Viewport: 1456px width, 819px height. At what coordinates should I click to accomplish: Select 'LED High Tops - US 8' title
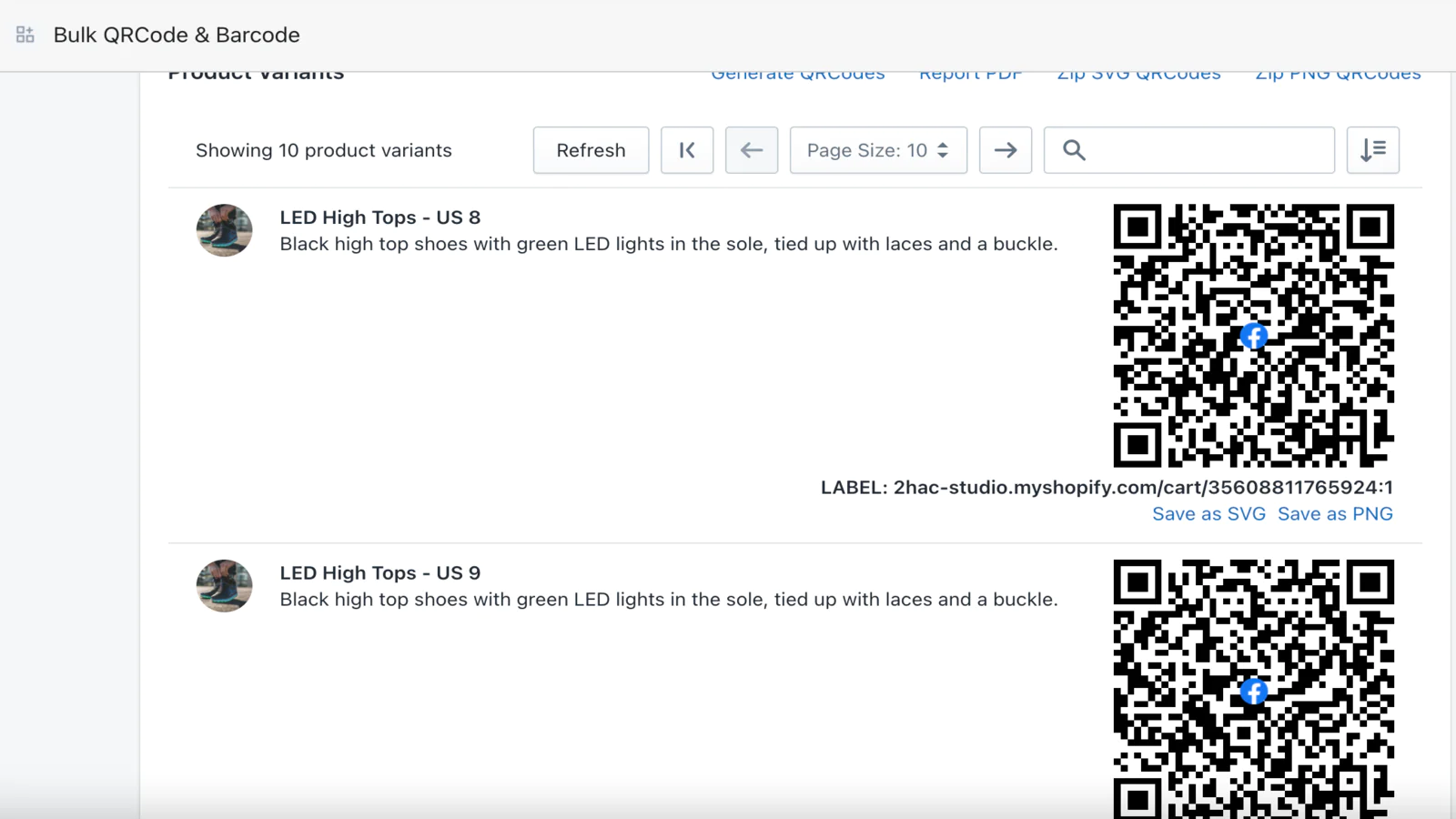pos(380,217)
